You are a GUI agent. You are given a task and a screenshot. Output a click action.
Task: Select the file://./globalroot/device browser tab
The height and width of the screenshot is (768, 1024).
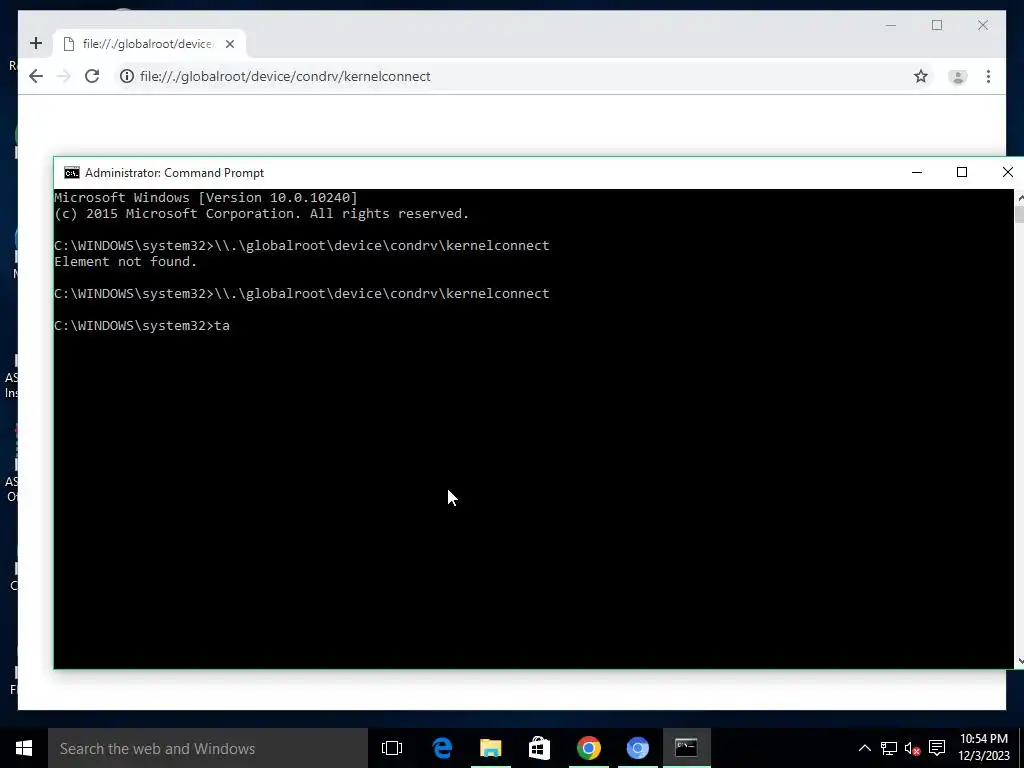[x=150, y=44]
